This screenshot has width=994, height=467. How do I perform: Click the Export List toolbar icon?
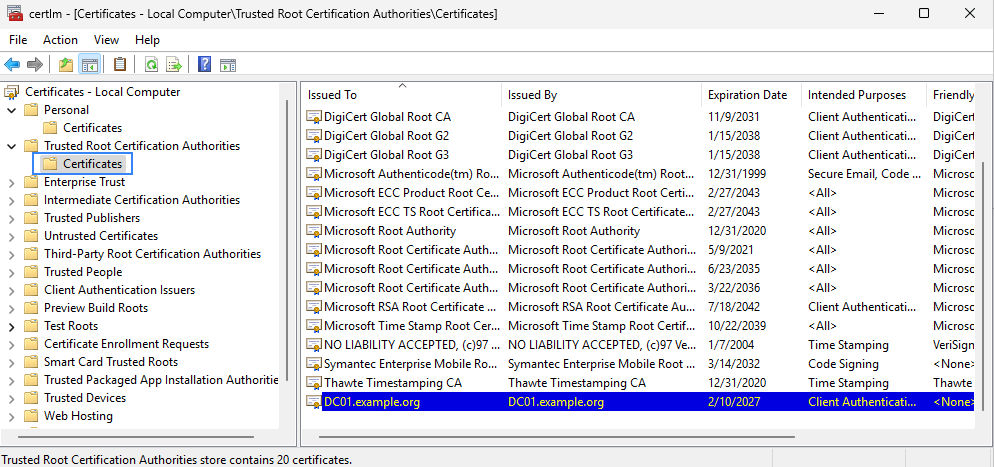click(x=174, y=64)
